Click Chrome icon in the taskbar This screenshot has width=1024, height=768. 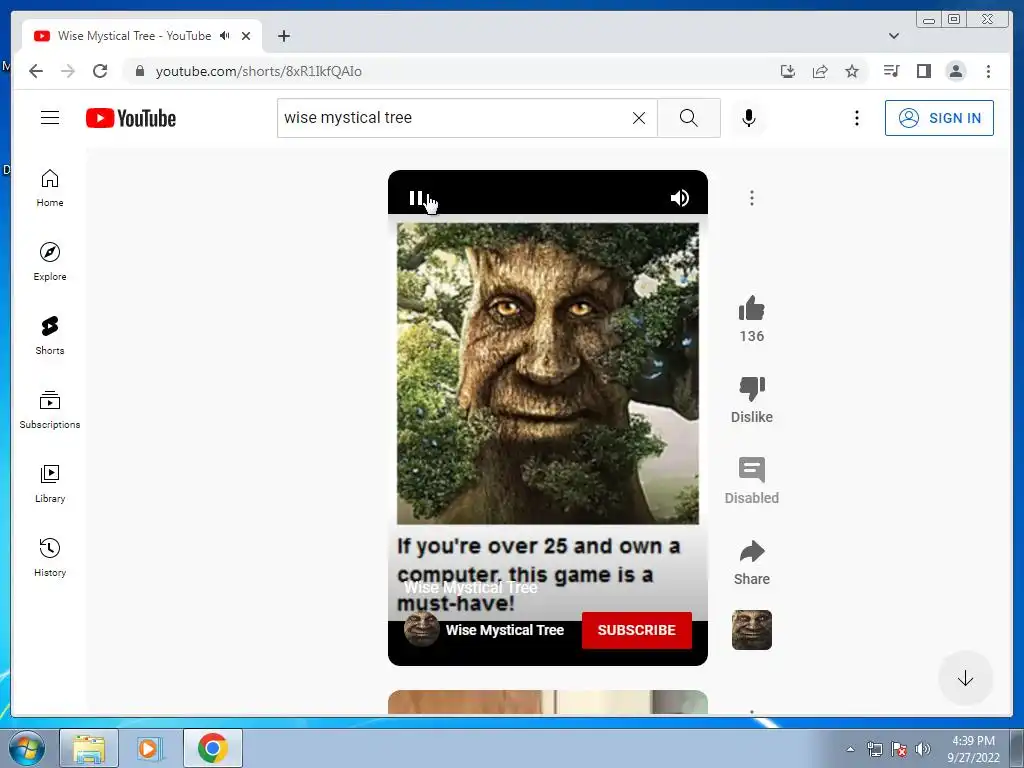(x=212, y=748)
